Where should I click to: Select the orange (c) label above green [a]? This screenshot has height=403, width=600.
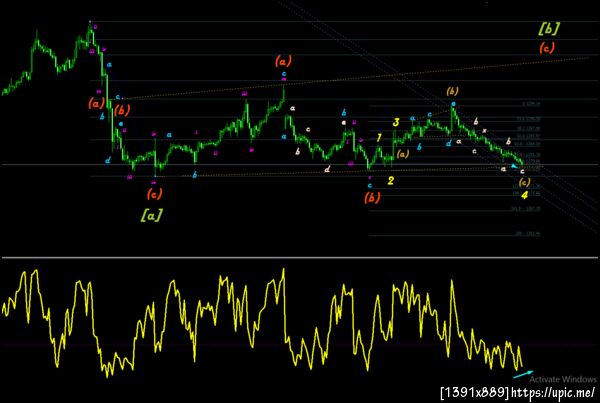point(154,194)
